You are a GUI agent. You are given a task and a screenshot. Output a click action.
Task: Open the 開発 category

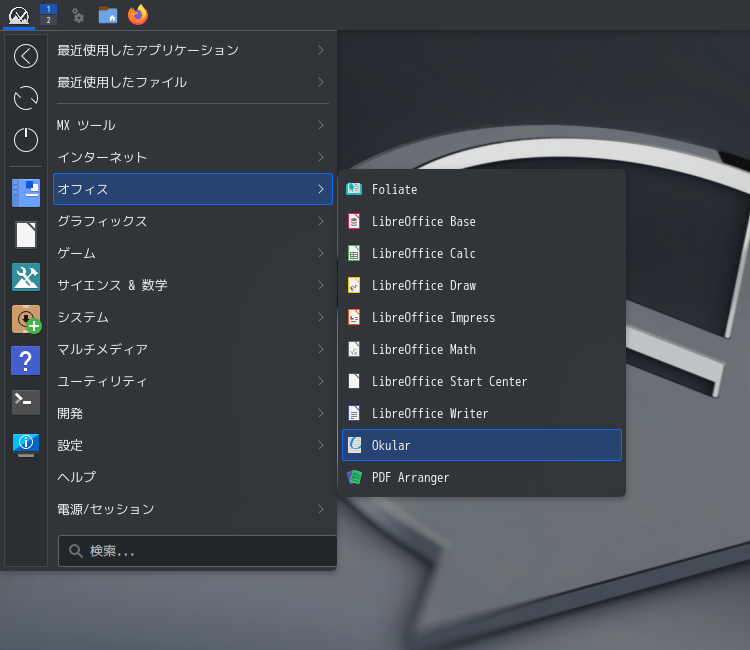coord(193,413)
